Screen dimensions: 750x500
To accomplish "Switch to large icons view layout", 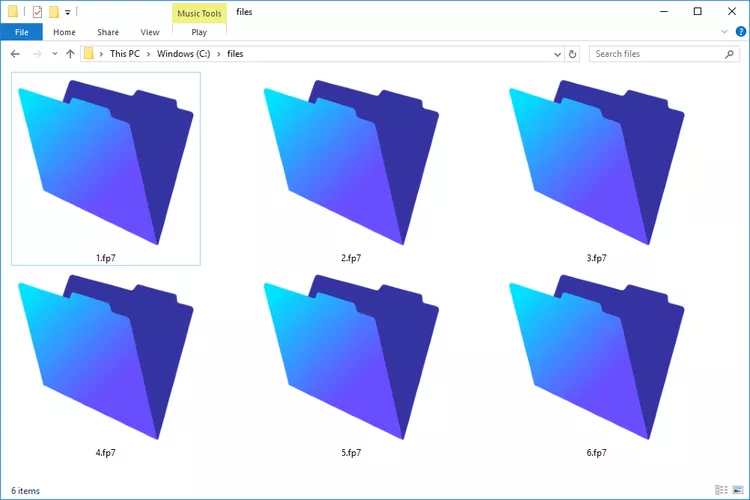I will 738,490.
